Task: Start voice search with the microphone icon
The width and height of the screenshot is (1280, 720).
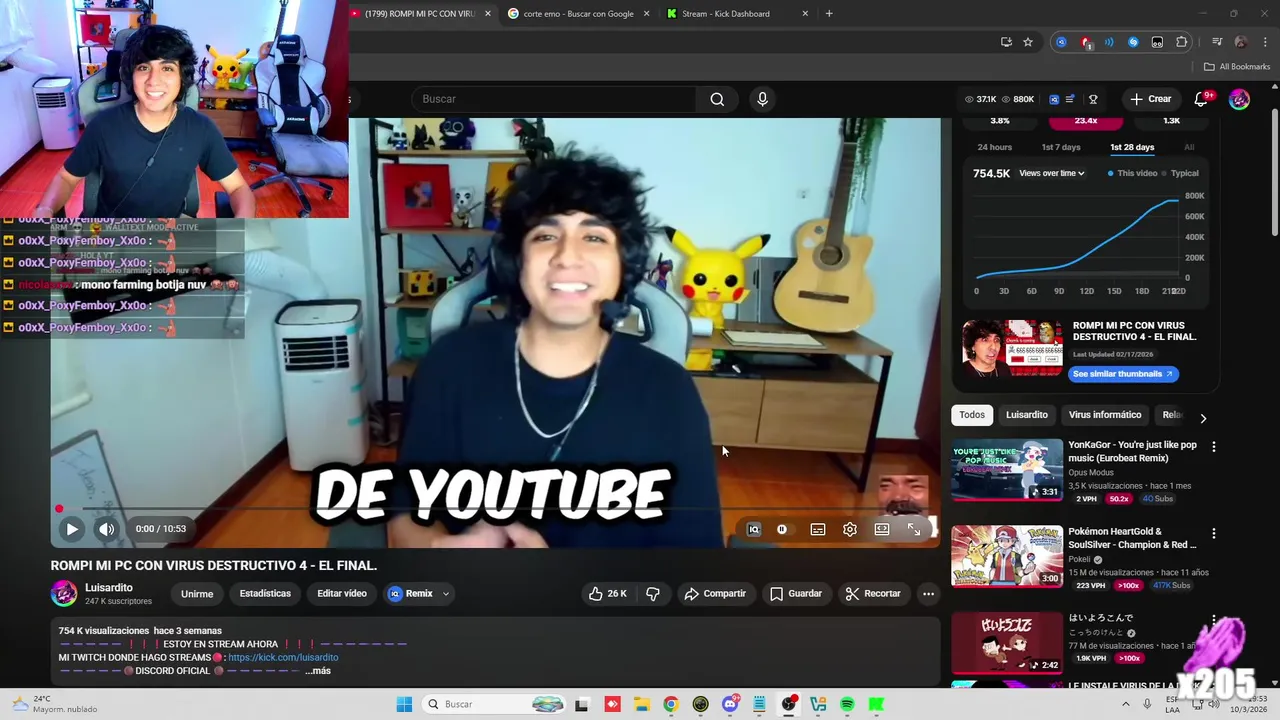Action: 762,99
